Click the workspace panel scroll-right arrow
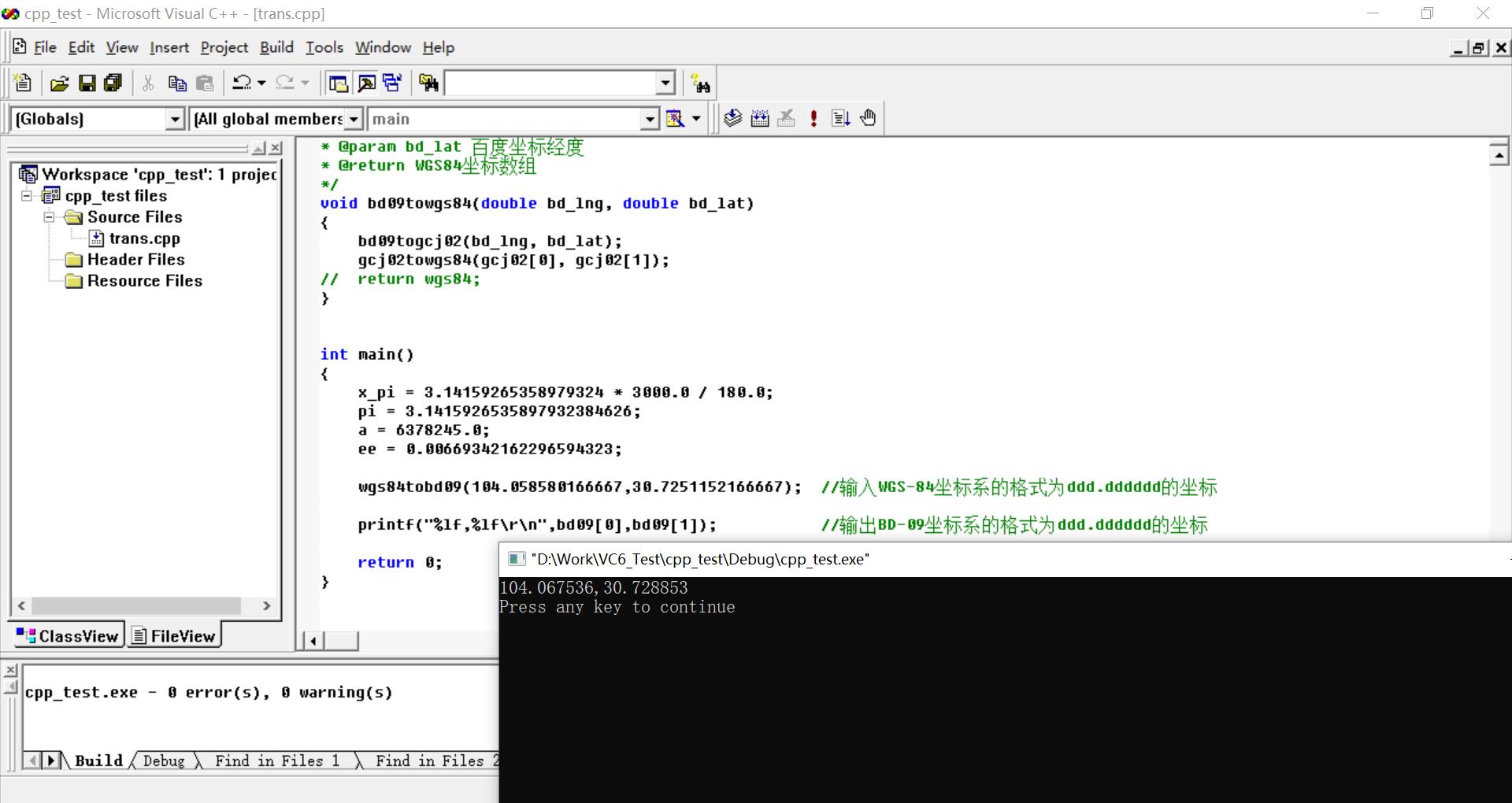This screenshot has height=803, width=1512. [x=267, y=605]
